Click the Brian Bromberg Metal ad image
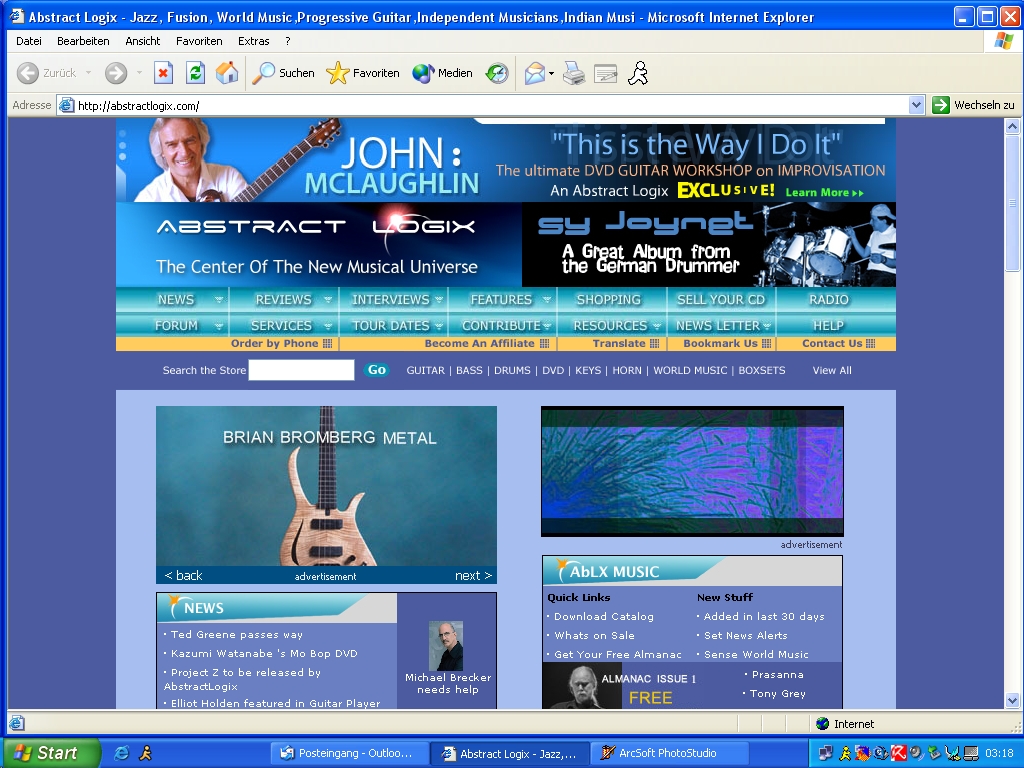Image resolution: width=1024 pixels, height=768 pixels. click(x=327, y=487)
